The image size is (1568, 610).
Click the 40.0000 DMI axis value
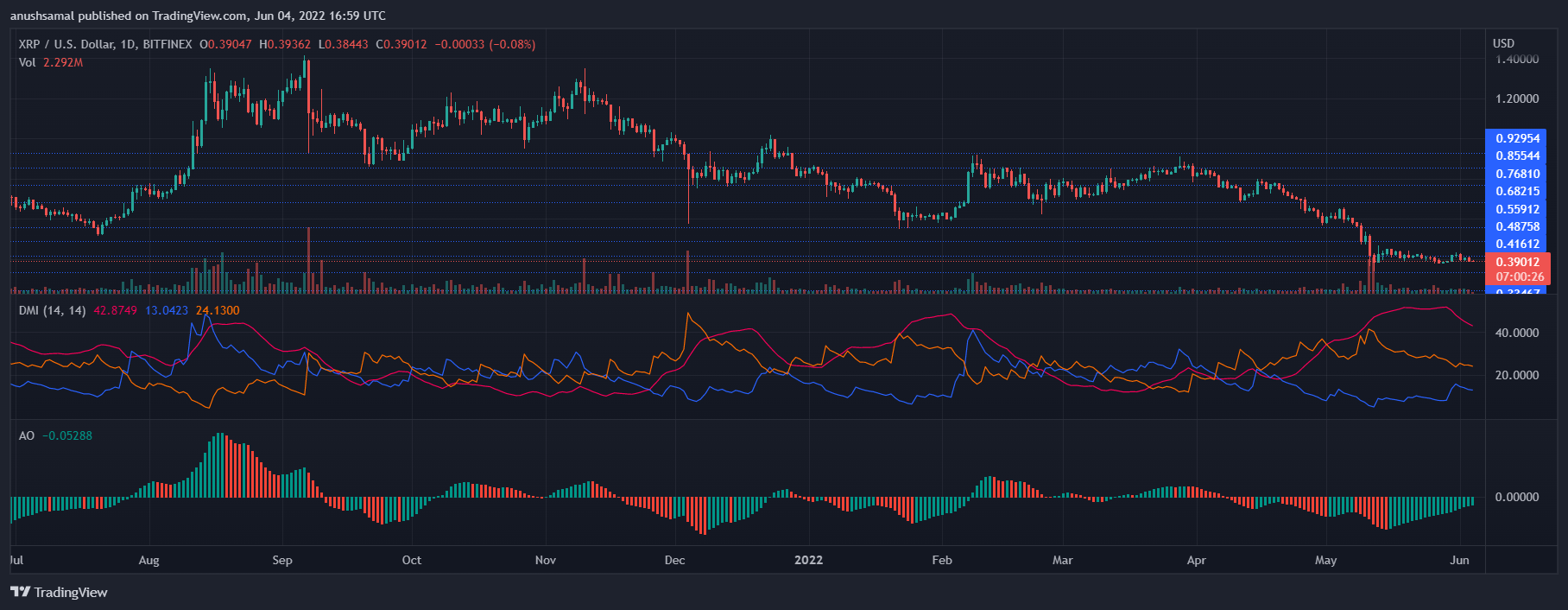tap(1517, 333)
